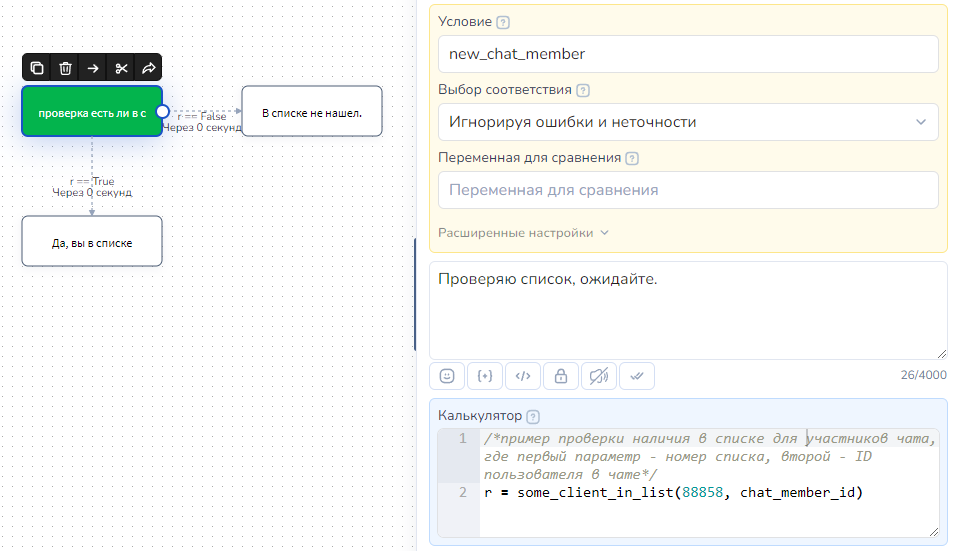Viewport: 955px width, 551px height.
Task: Click the condition field containing 'new_chat_member'
Action: (688, 54)
